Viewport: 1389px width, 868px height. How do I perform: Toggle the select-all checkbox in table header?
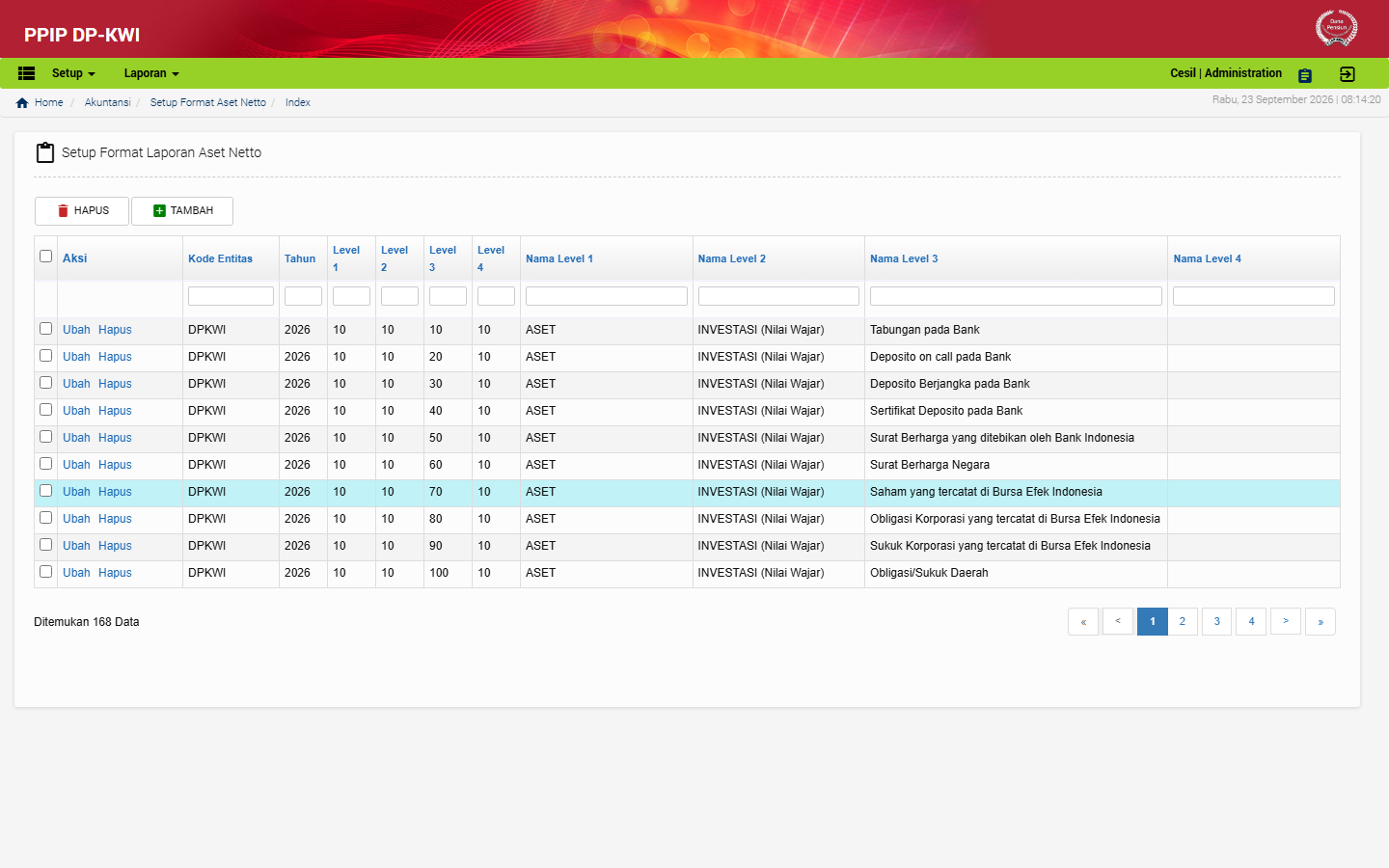tap(45, 257)
